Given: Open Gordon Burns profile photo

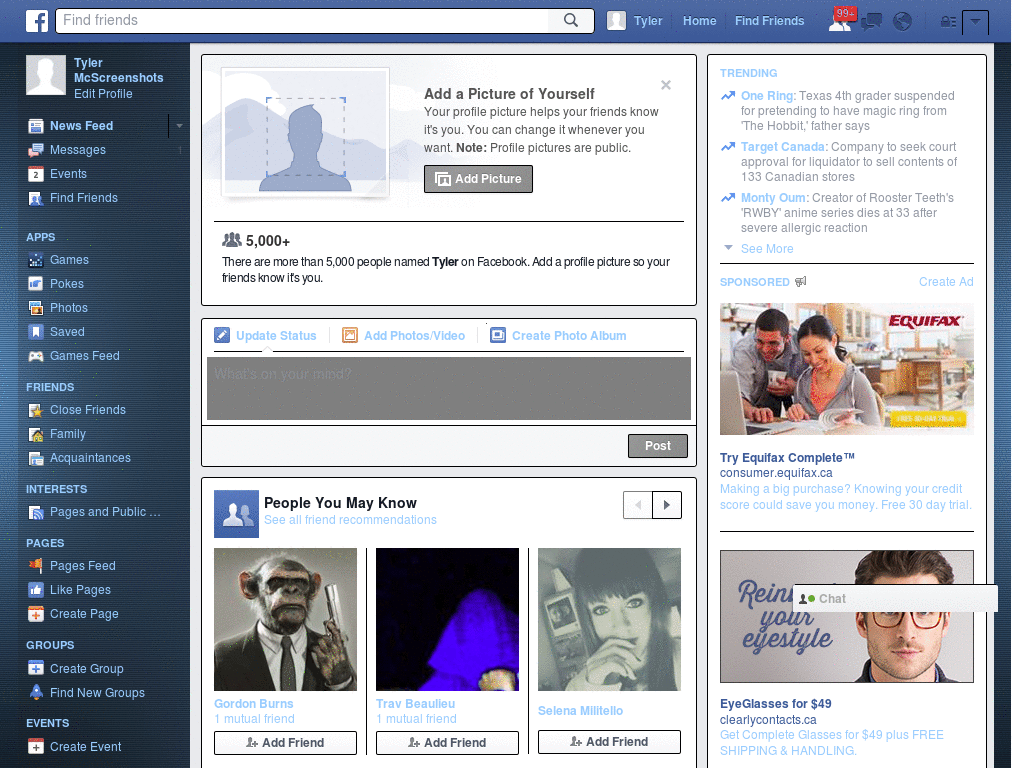Looking at the screenshot, I should click(x=285, y=619).
